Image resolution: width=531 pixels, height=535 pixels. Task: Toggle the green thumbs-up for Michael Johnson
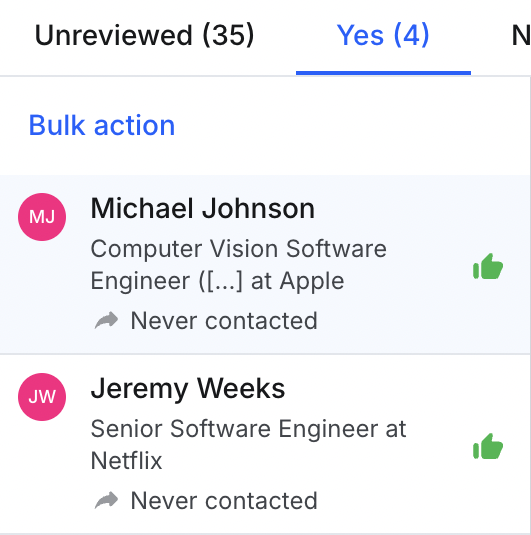[488, 266]
